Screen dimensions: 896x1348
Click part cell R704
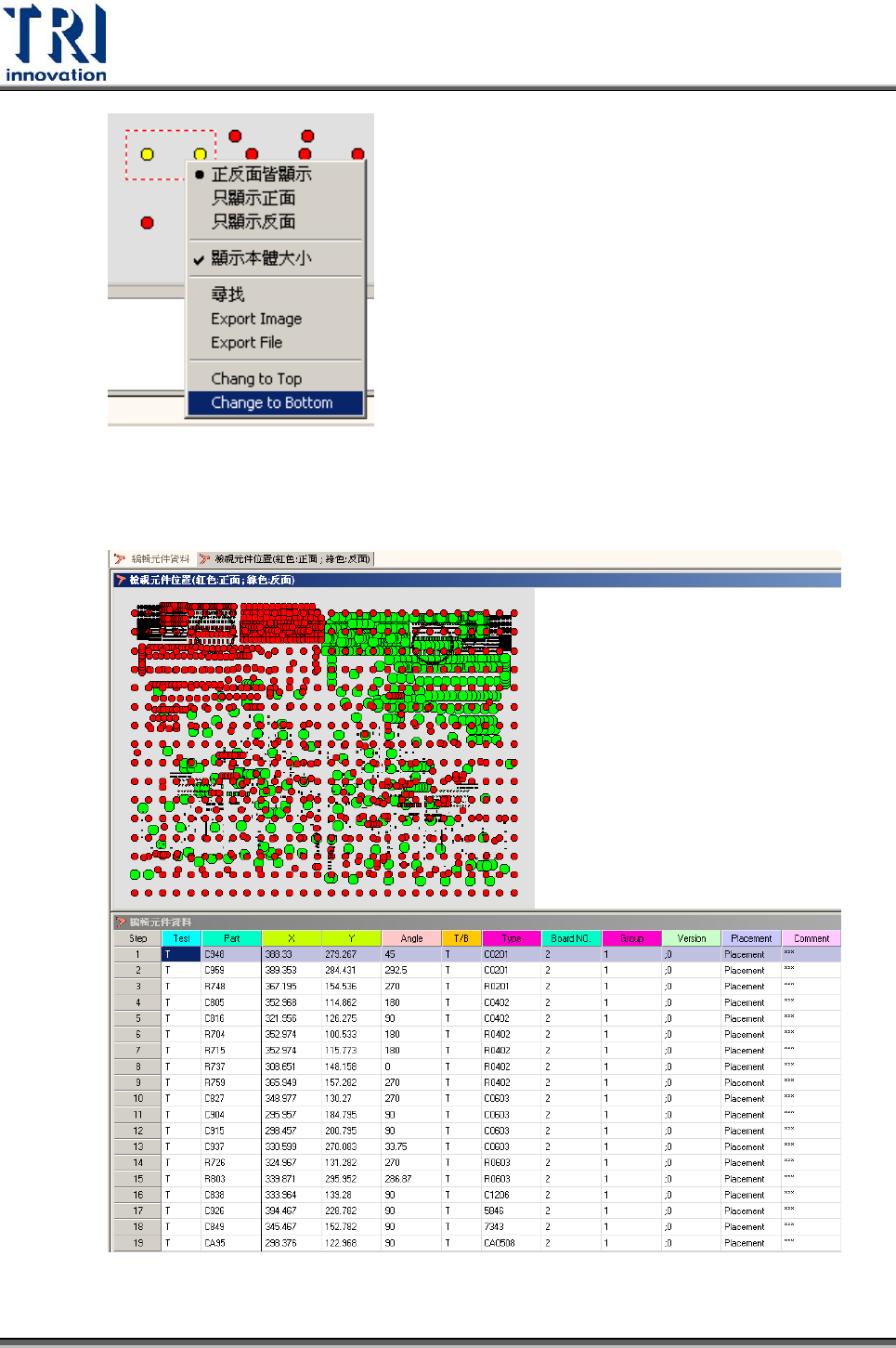pyautogui.click(x=232, y=1034)
